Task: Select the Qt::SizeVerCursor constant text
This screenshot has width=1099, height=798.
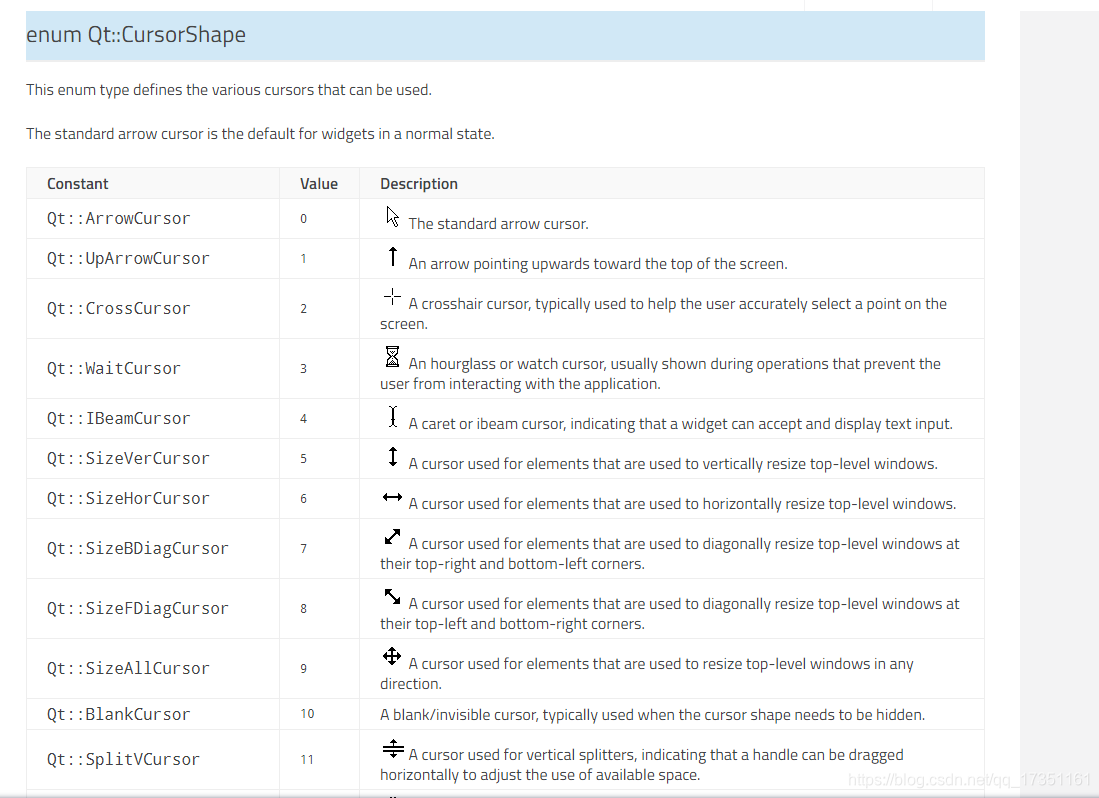Action: click(x=128, y=458)
